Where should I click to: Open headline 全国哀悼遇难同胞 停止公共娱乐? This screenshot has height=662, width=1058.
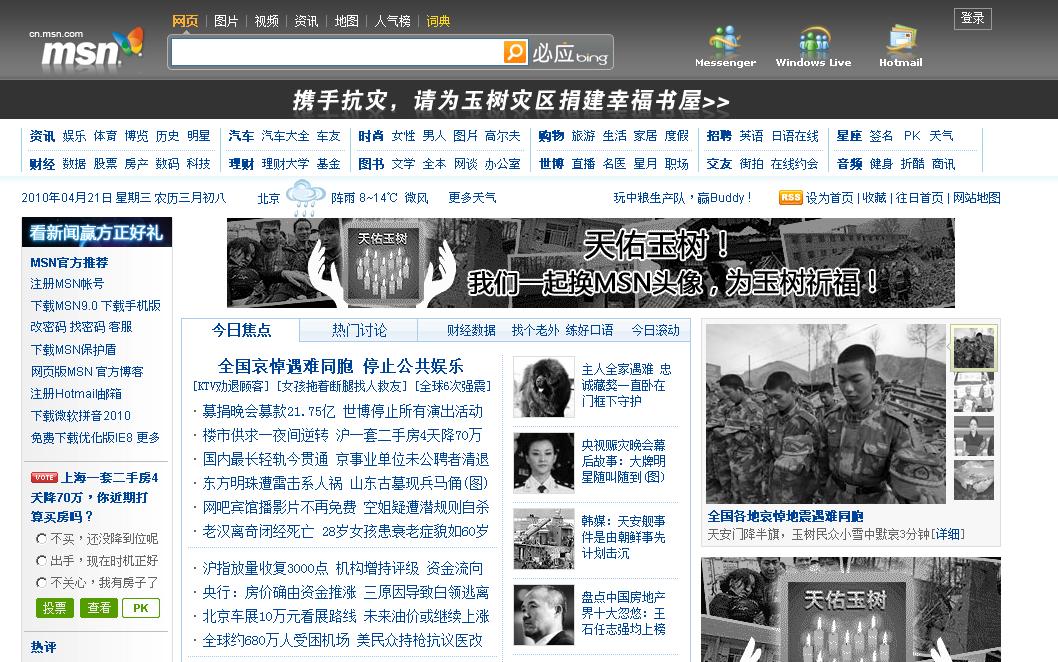pyautogui.click(x=341, y=366)
